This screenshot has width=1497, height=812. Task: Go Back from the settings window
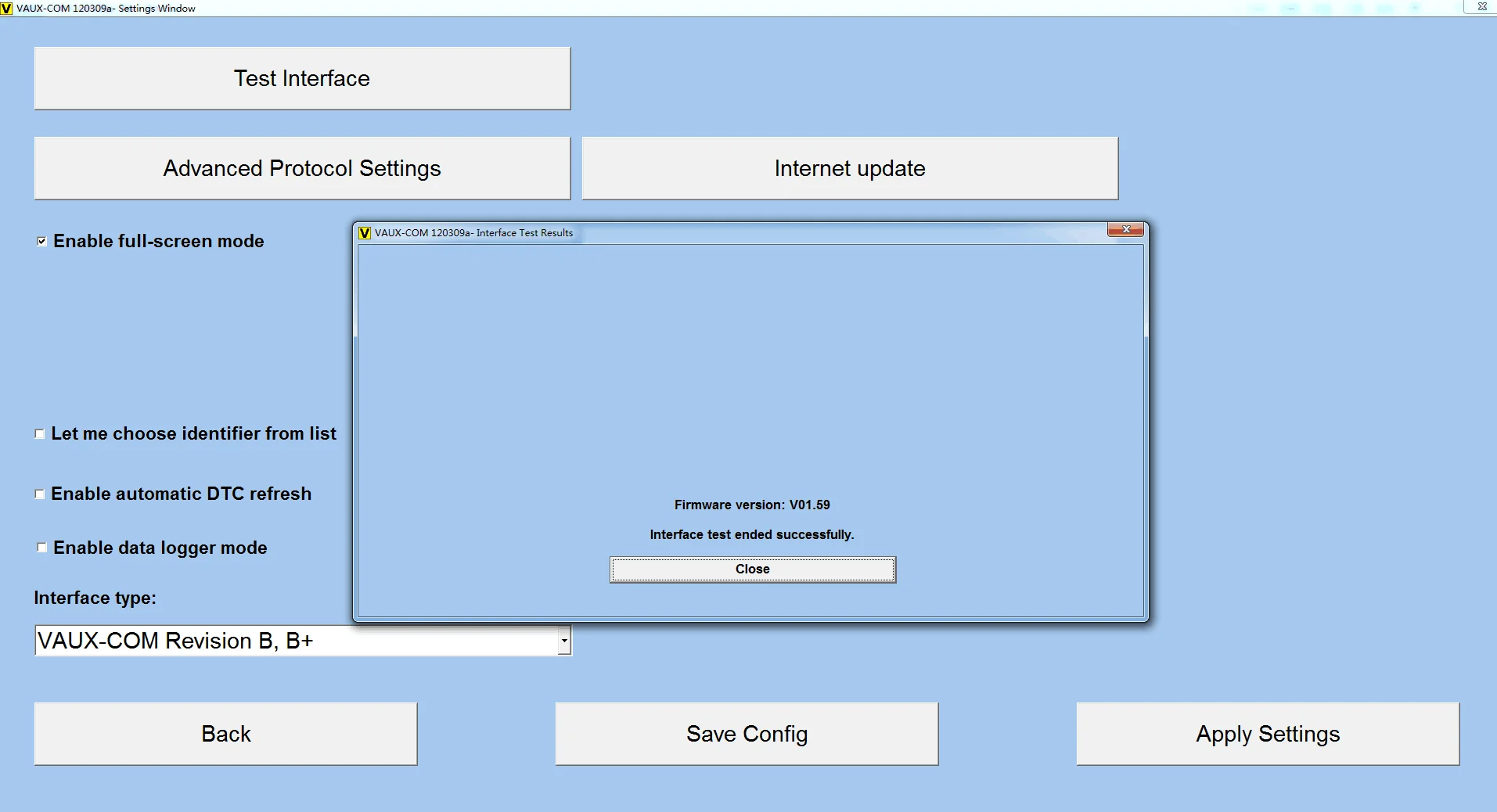[226, 734]
